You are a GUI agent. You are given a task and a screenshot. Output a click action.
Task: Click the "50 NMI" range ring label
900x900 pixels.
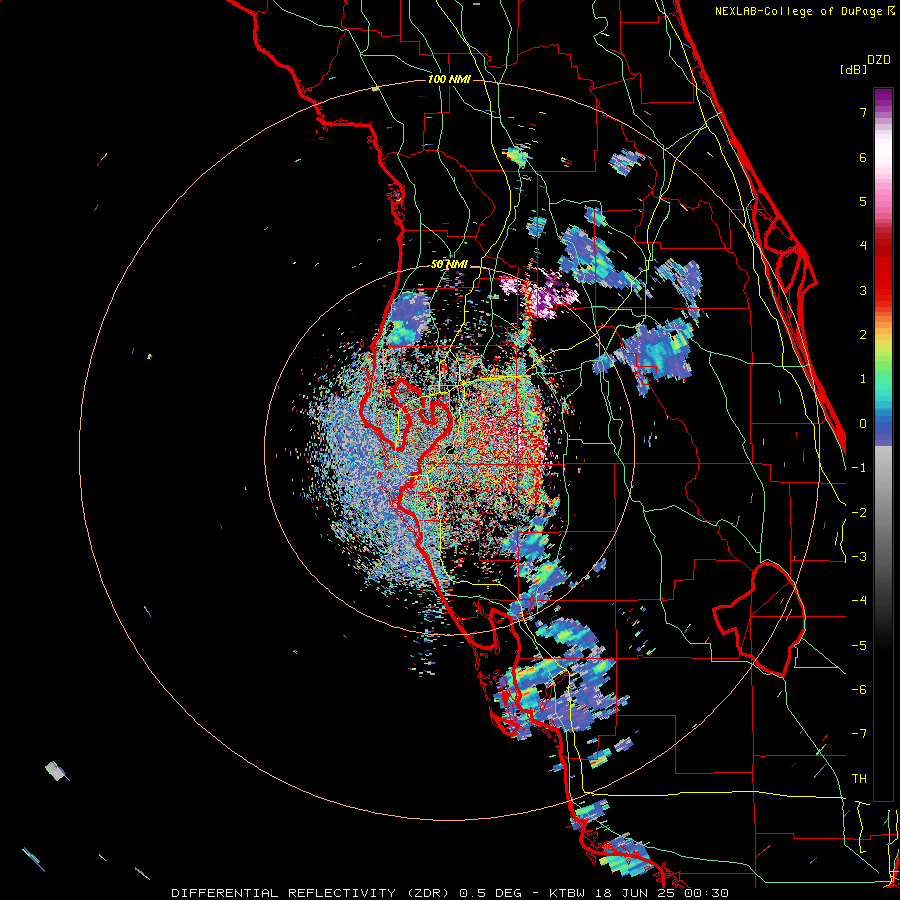449,265
